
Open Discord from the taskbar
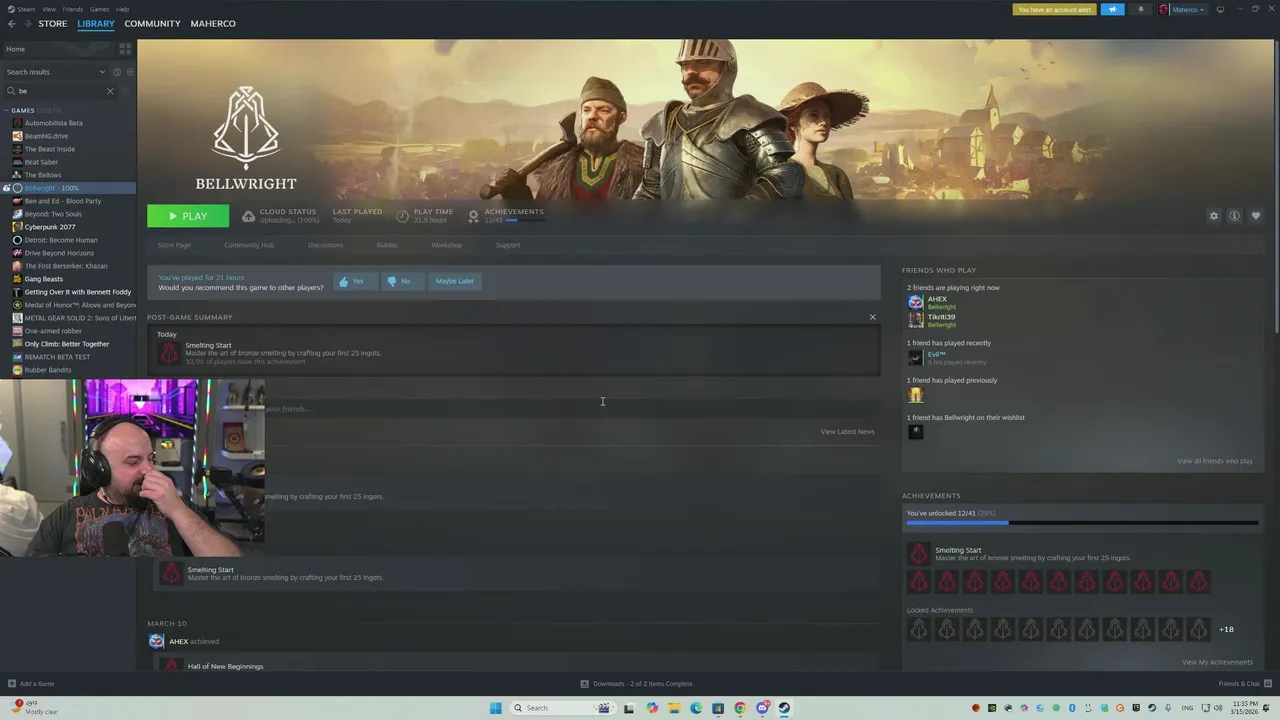point(763,708)
